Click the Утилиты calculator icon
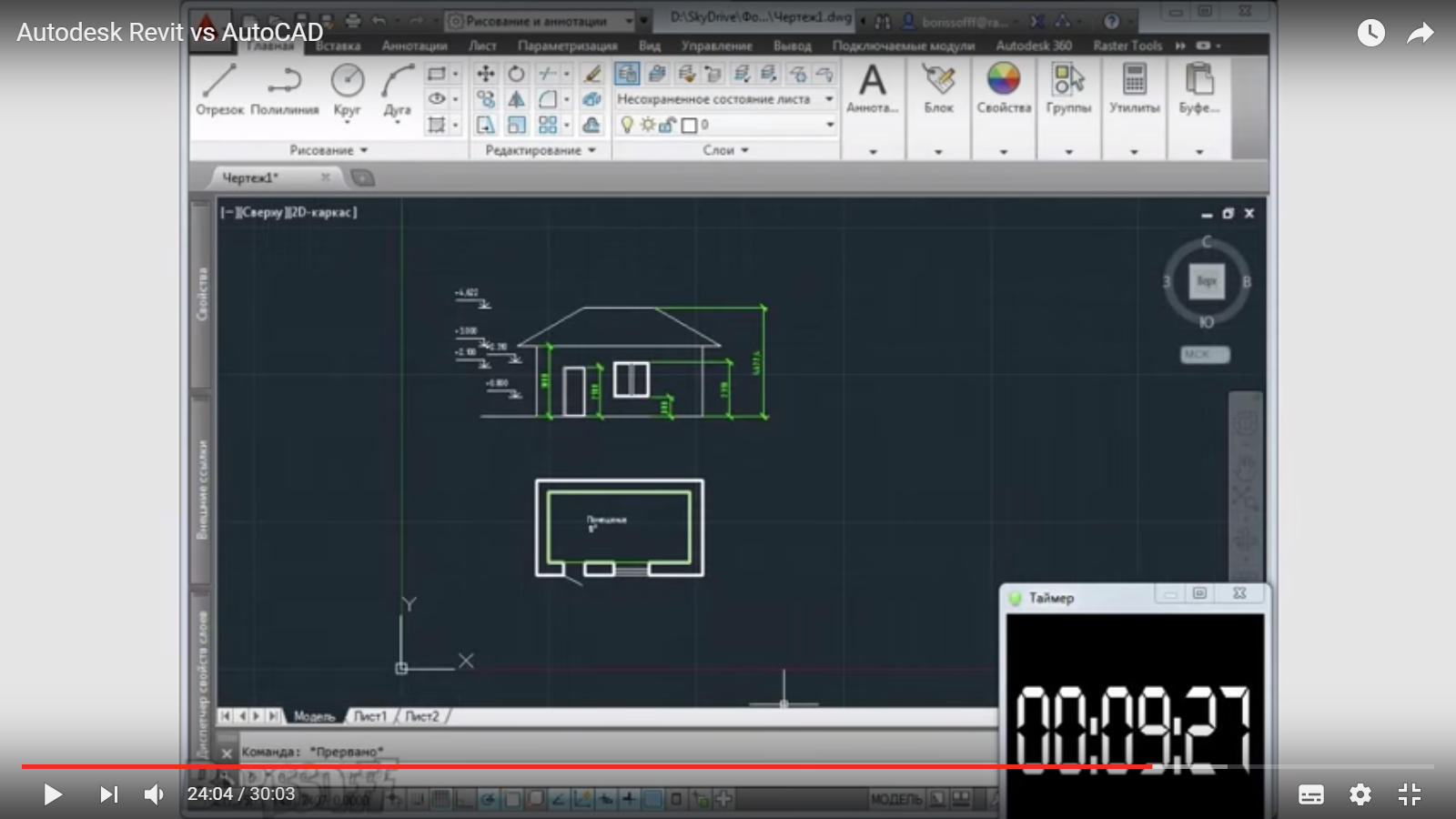Viewport: 1456px width, 819px height. point(1134,88)
